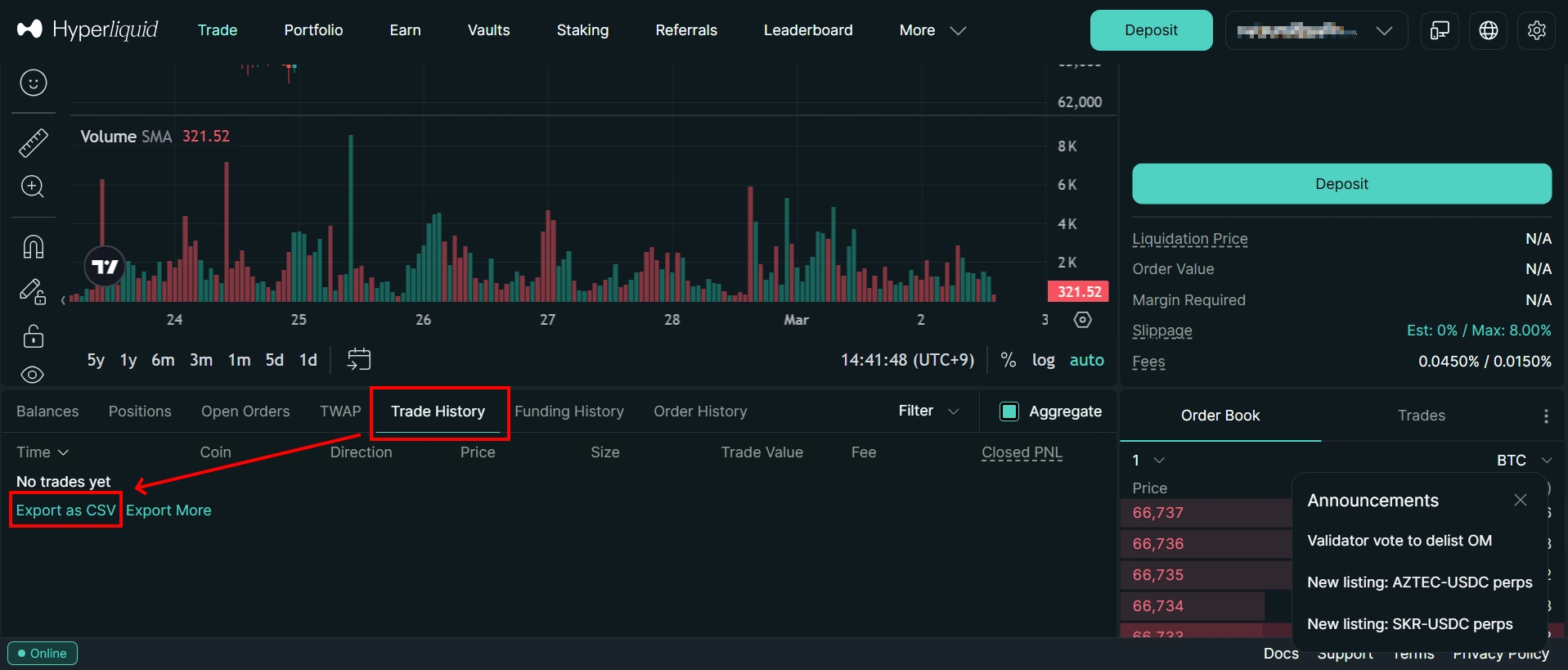Select the zoom in tool
Viewport: 1568px width, 670px height.
(33, 187)
